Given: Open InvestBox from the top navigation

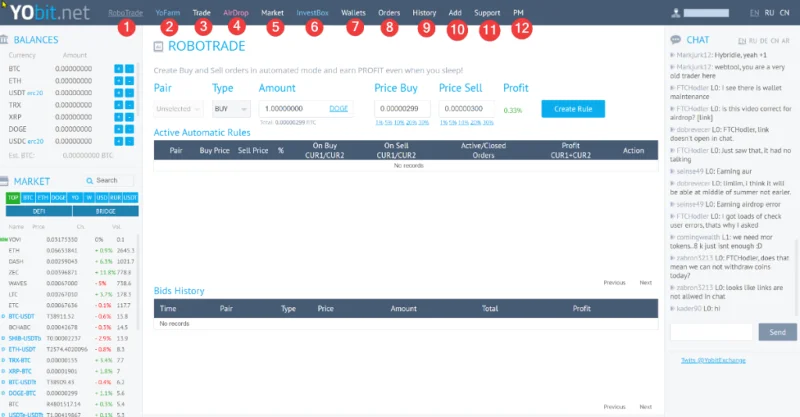Looking at the screenshot, I should point(312,13).
